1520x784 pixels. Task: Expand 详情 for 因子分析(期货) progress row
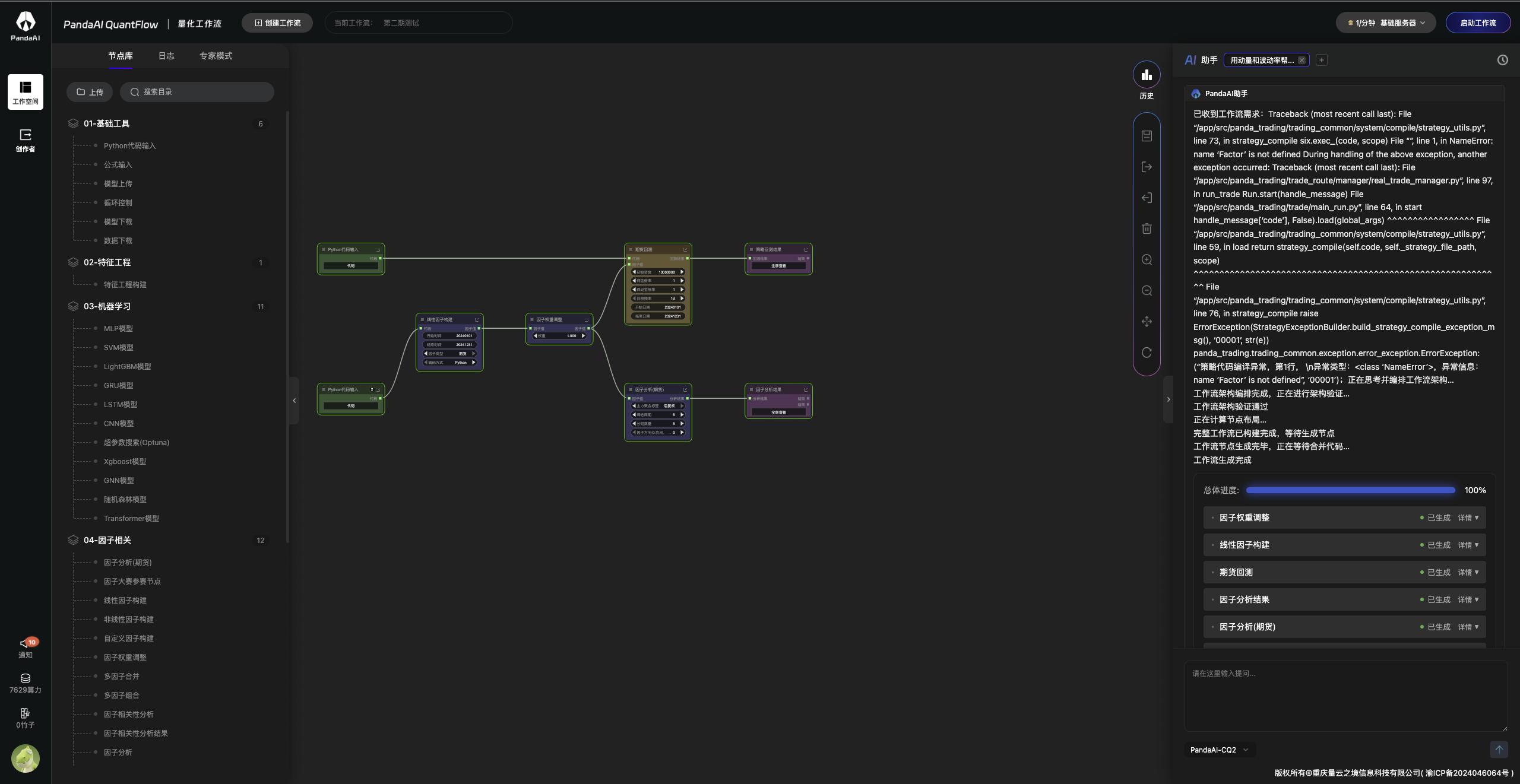point(1468,627)
